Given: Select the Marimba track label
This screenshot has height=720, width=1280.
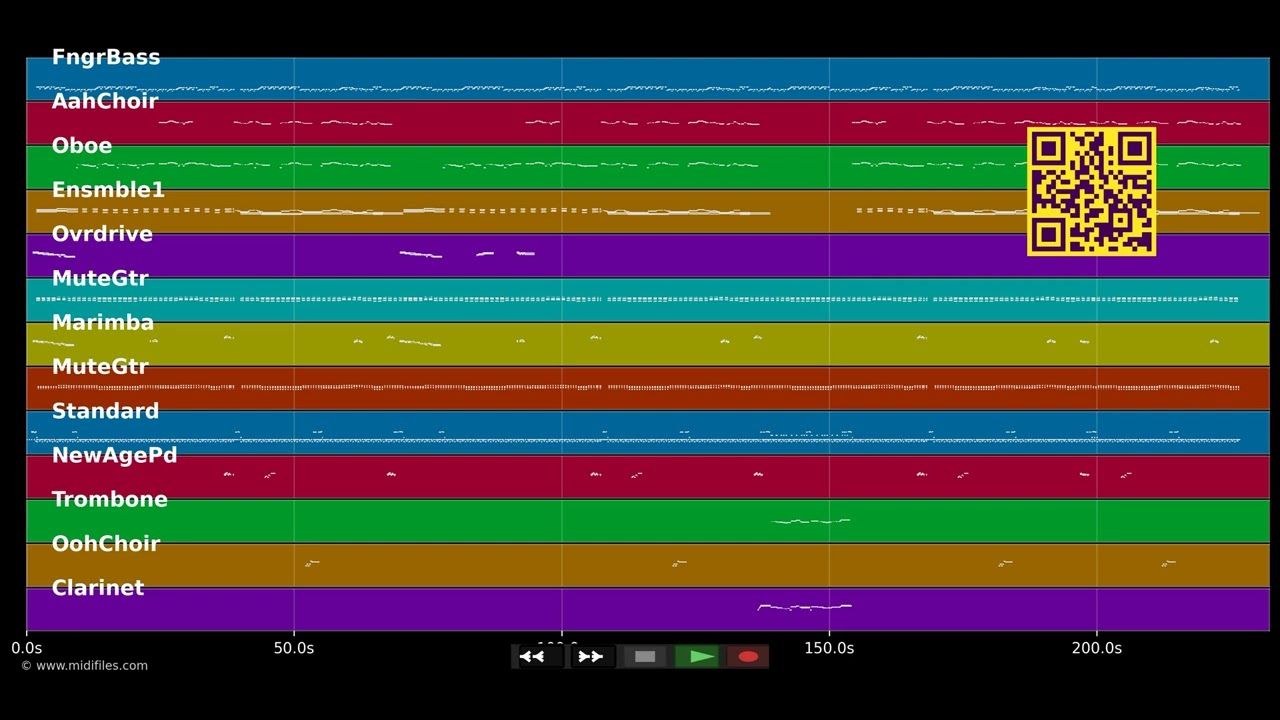Looking at the screenshot, I should 103,322.
